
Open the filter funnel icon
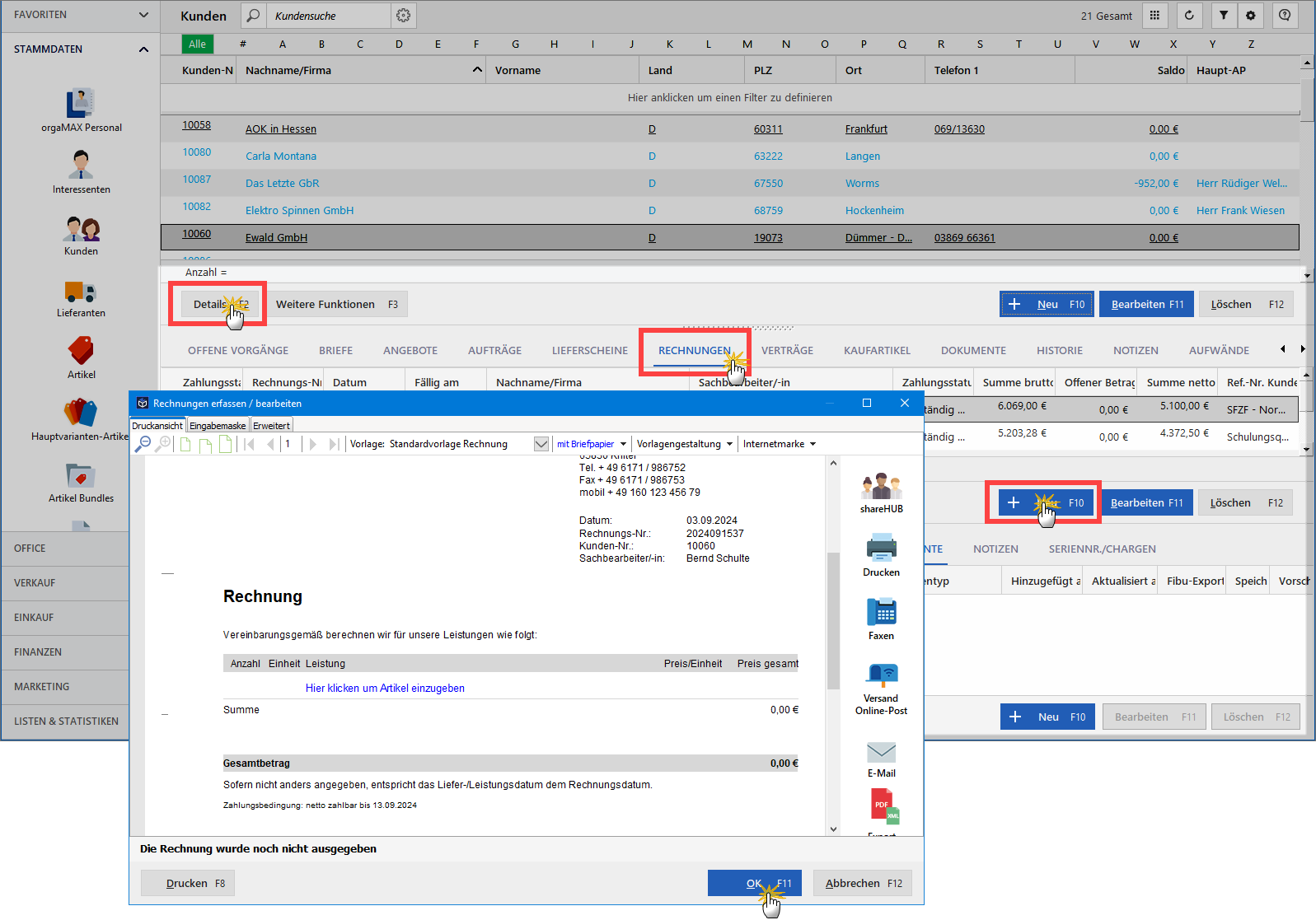(1224, 15)
